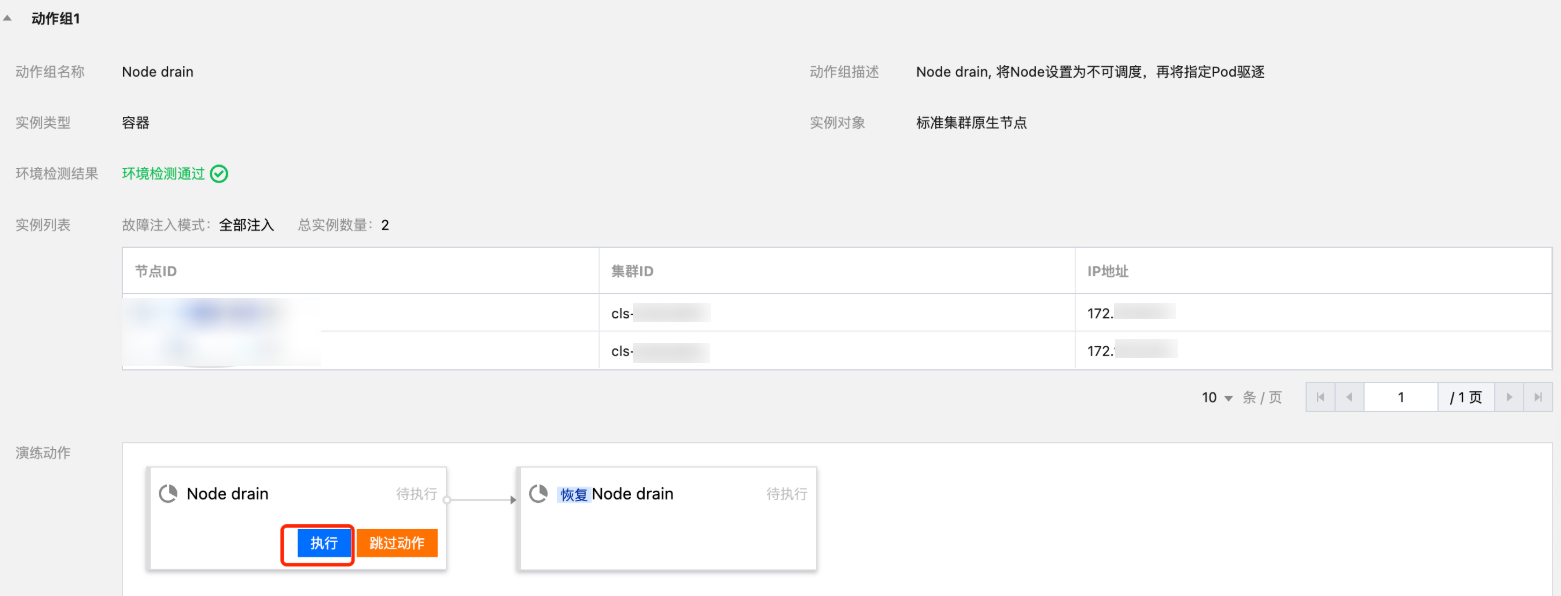Click the 节点ID column header

(x=156, y=272)
